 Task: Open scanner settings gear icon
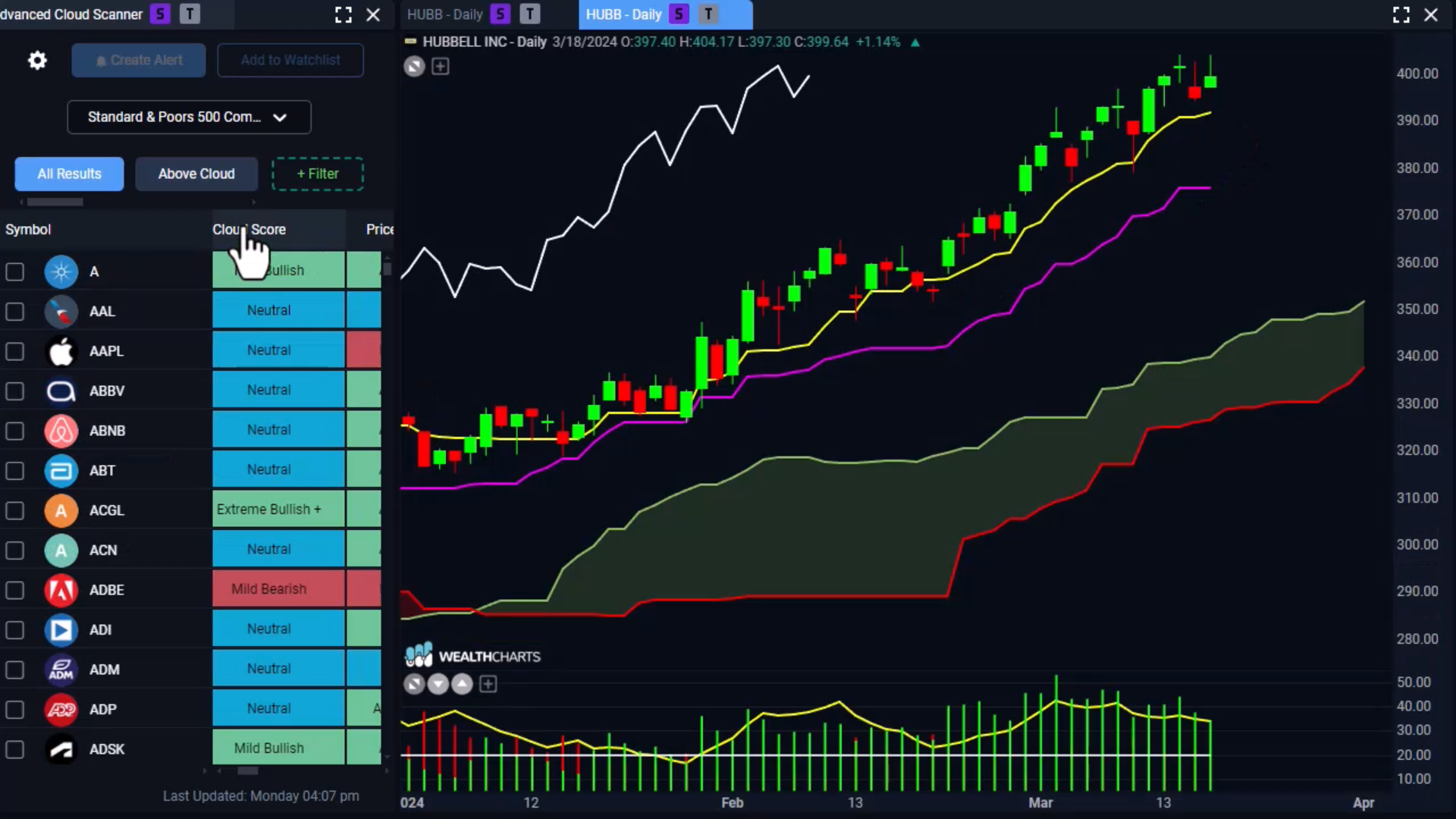(37, 60)
